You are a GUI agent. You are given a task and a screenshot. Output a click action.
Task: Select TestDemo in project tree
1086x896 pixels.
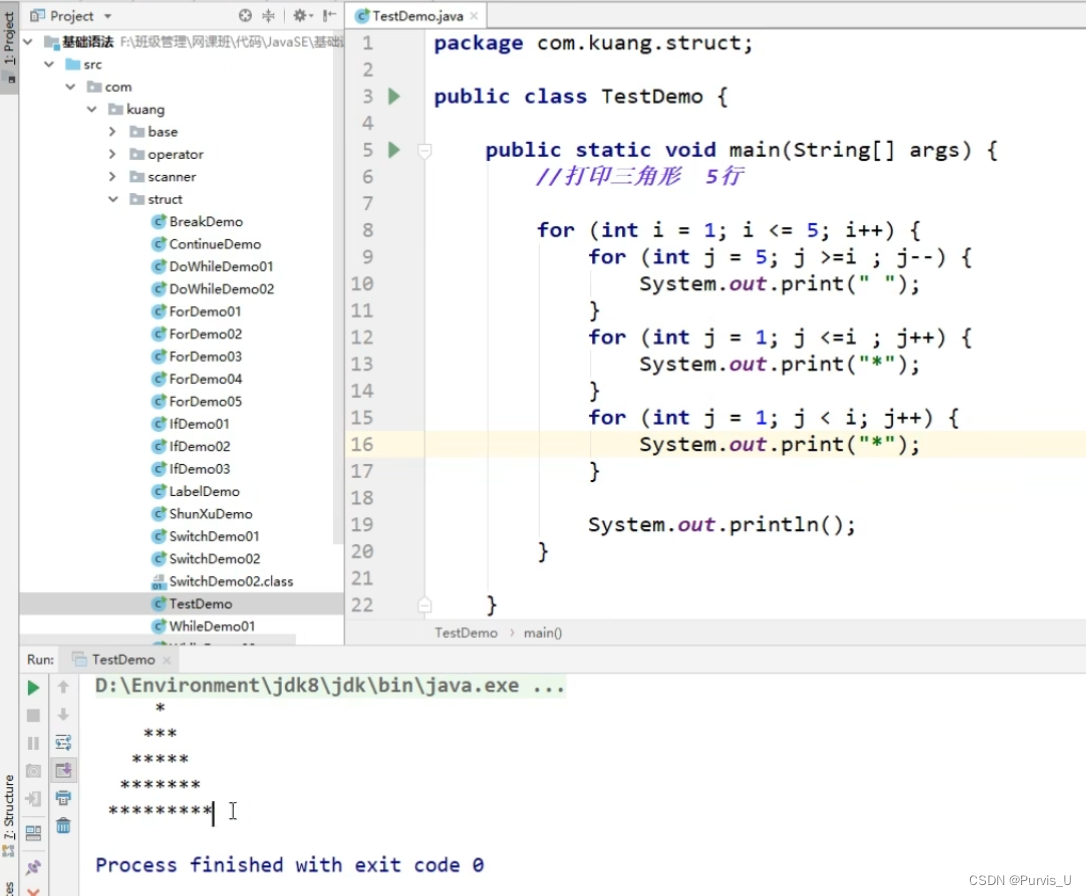193,604
